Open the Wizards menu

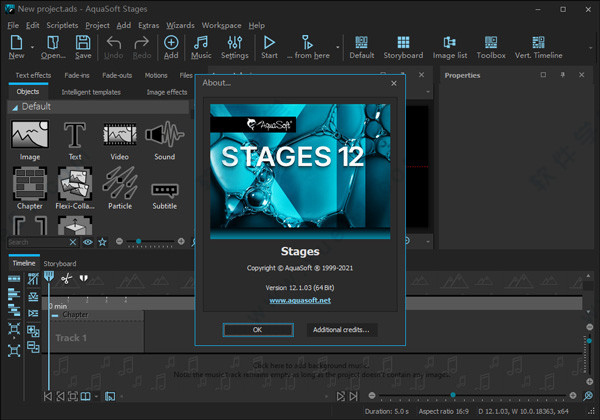click(180, 25)
